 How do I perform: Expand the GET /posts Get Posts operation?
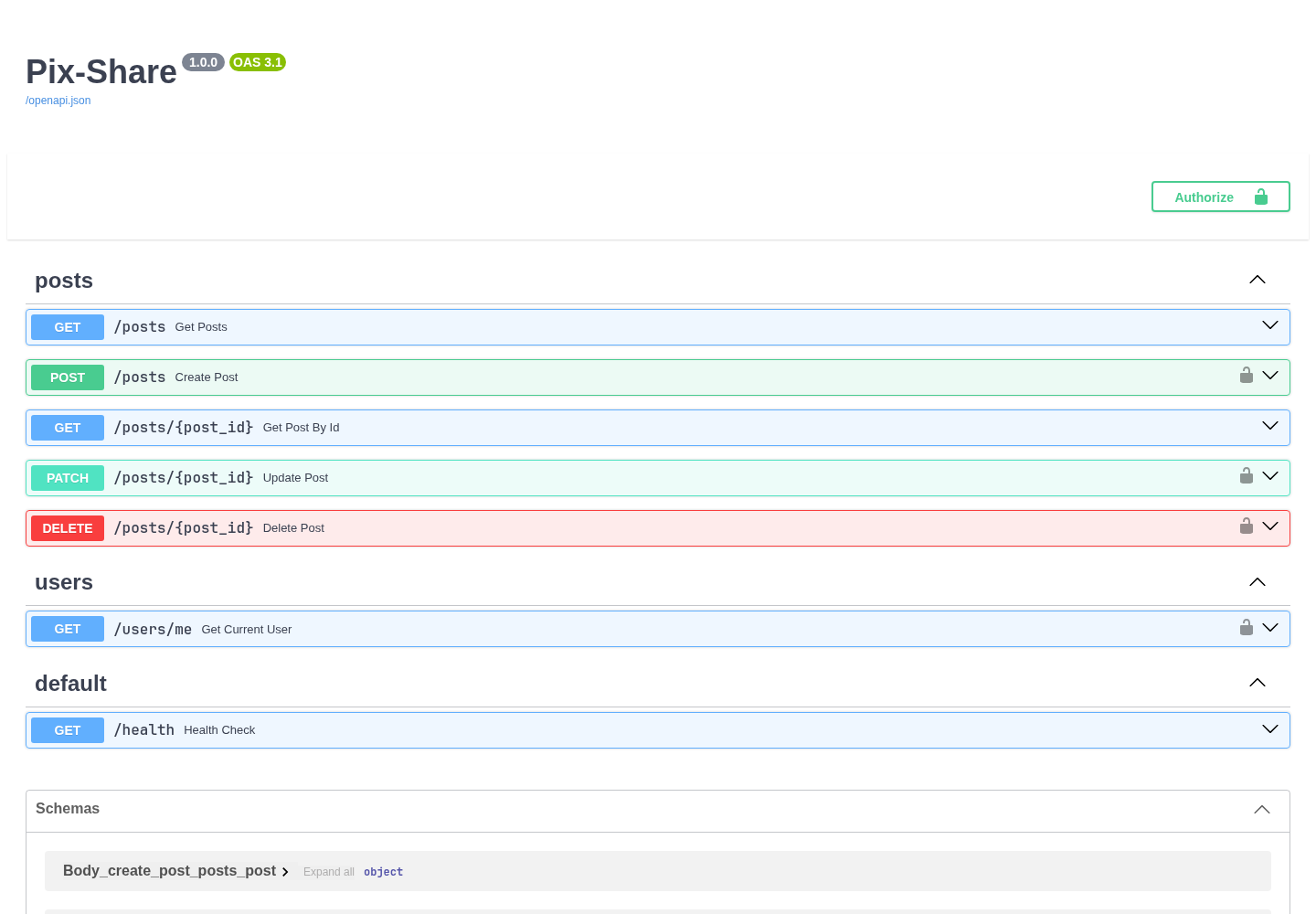[x=1270, y=325]
